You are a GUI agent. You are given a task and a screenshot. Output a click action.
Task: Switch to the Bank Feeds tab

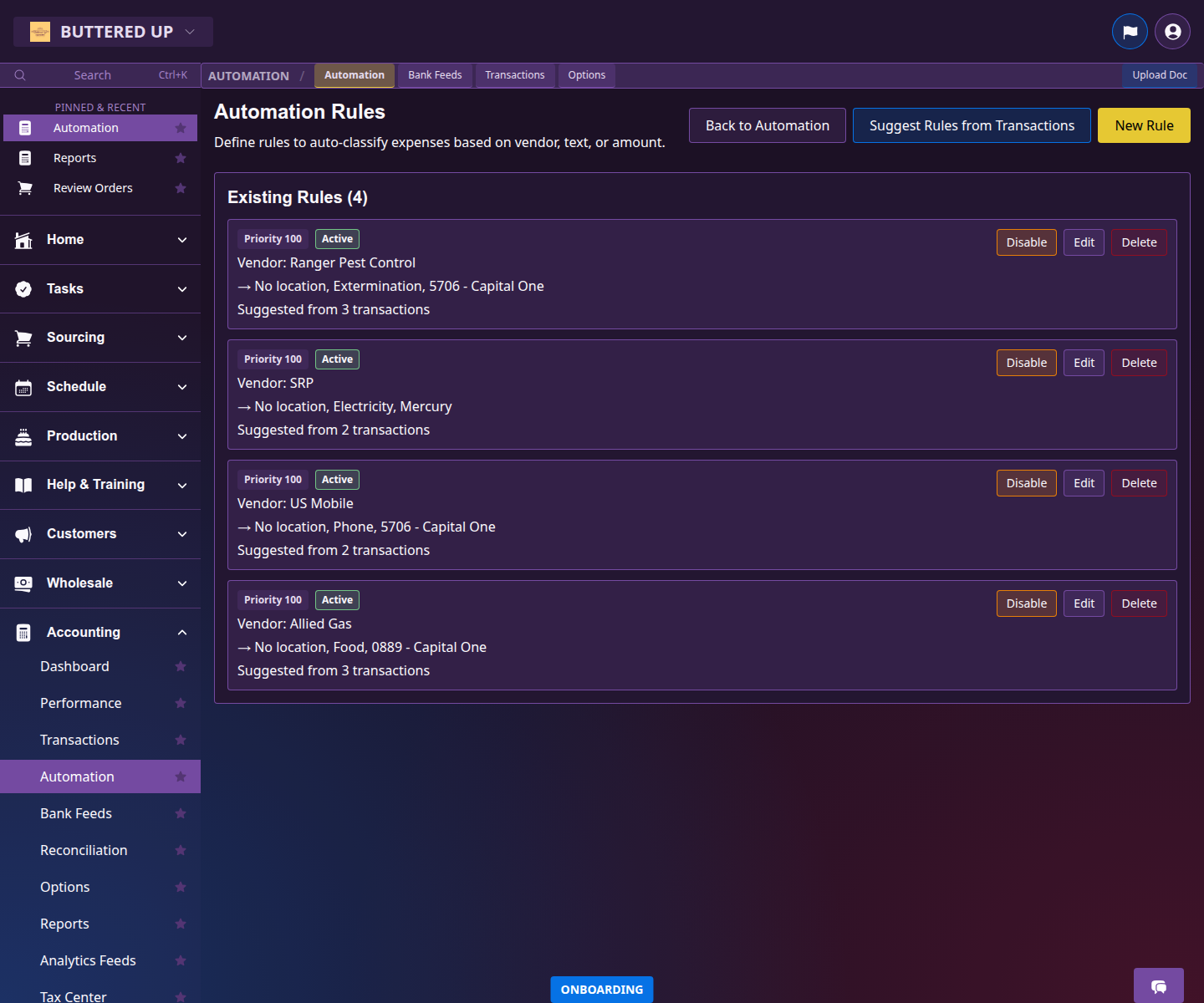click(435, 75)
